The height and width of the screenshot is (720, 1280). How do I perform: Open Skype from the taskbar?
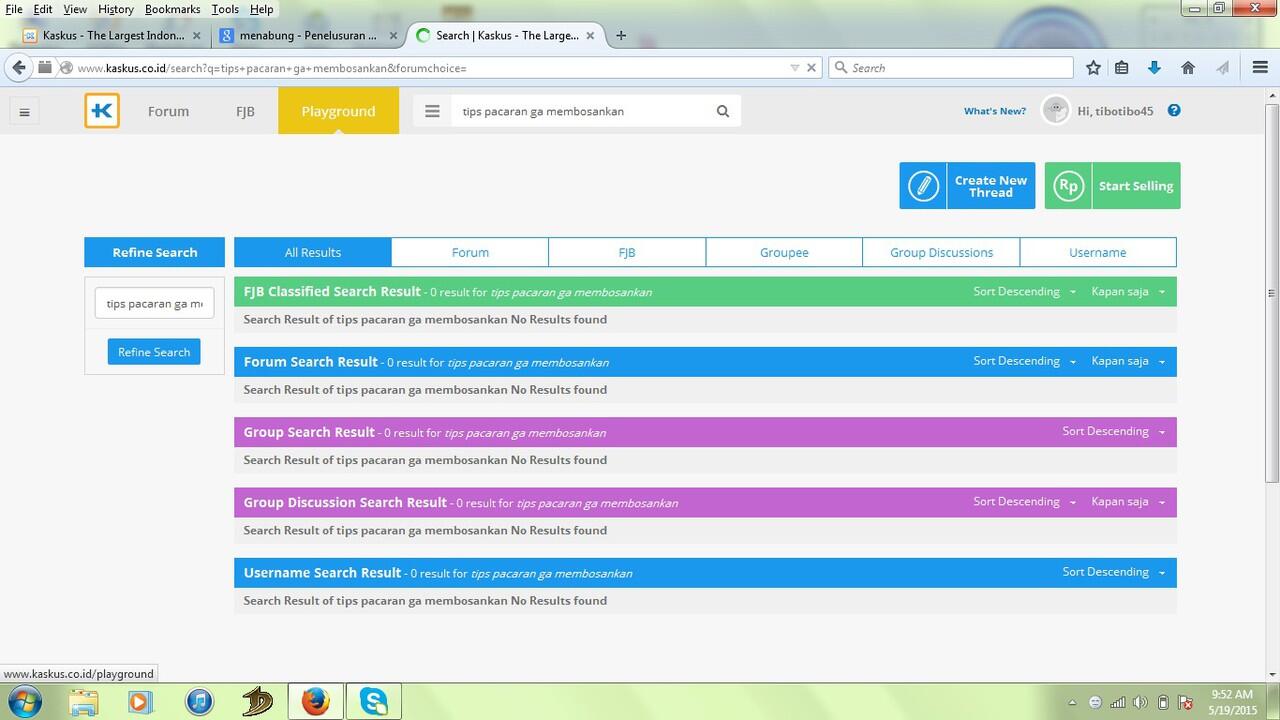(374, 701)
